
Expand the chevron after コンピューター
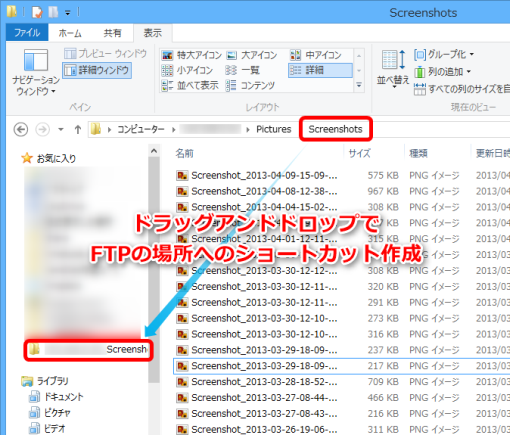tap(174, 130)
